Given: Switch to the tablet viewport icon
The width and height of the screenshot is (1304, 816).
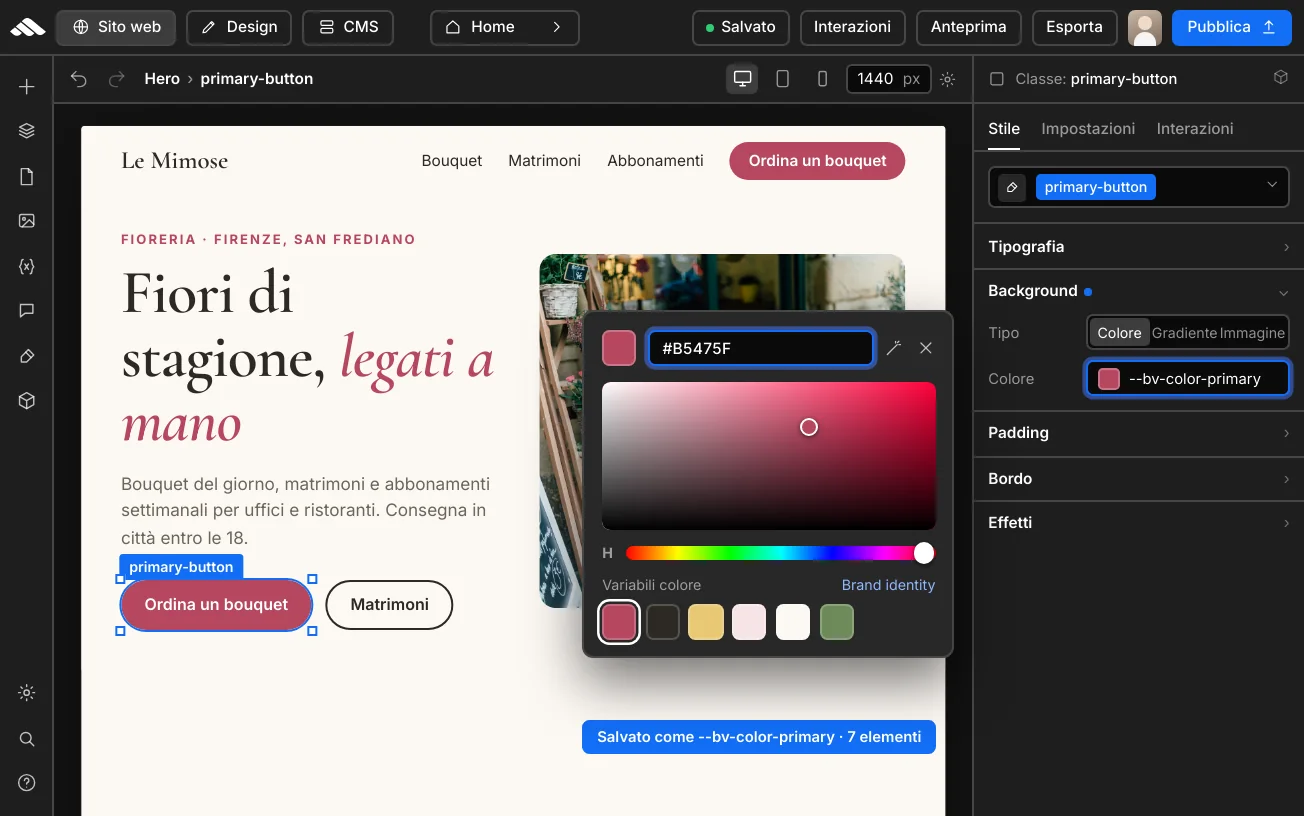Looking at the screenshot, I should coord(783,79).
